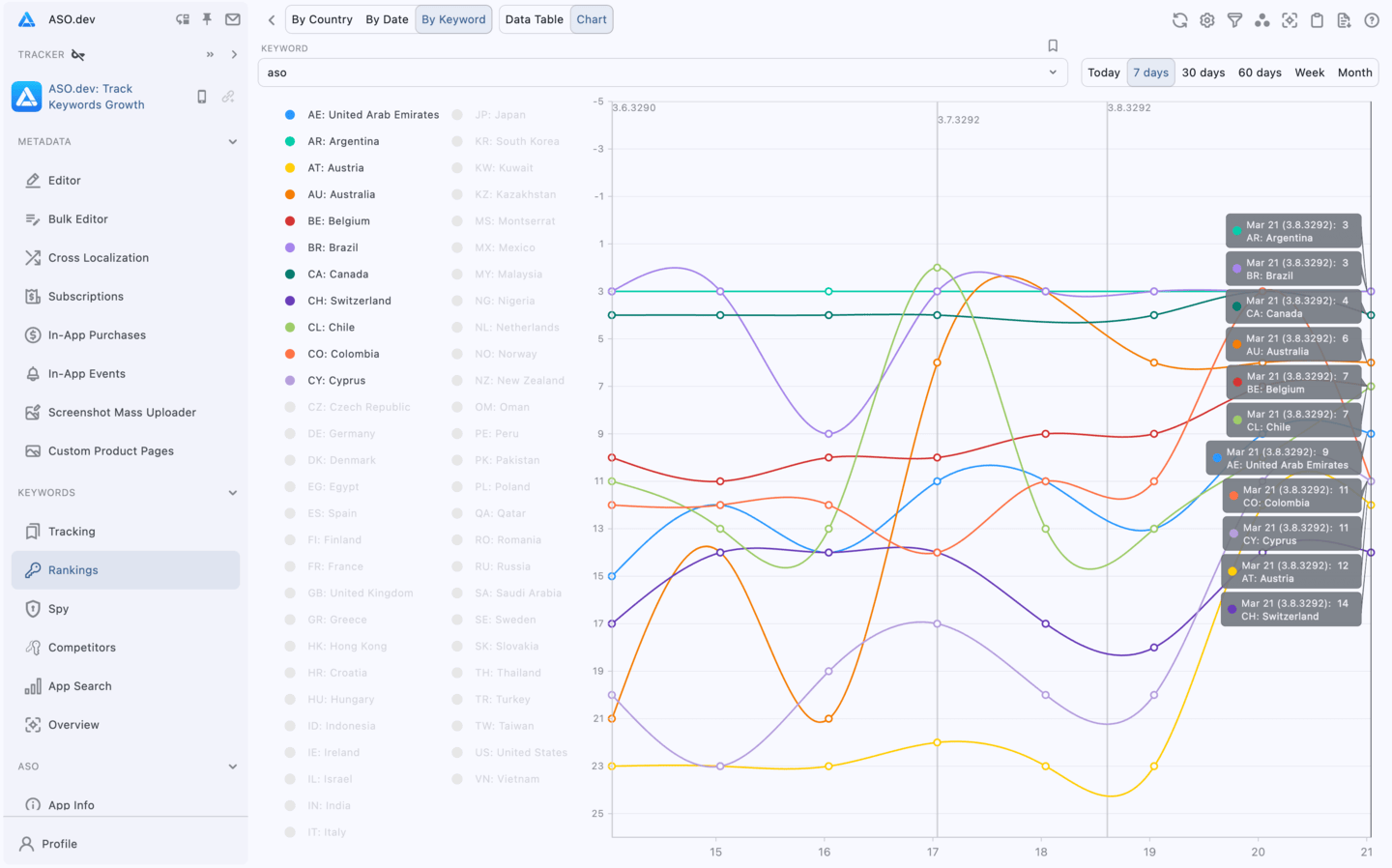This screenshot has height=868, width=1392.
Task: Select the By Country tab
Action: [x=322, y=18]
